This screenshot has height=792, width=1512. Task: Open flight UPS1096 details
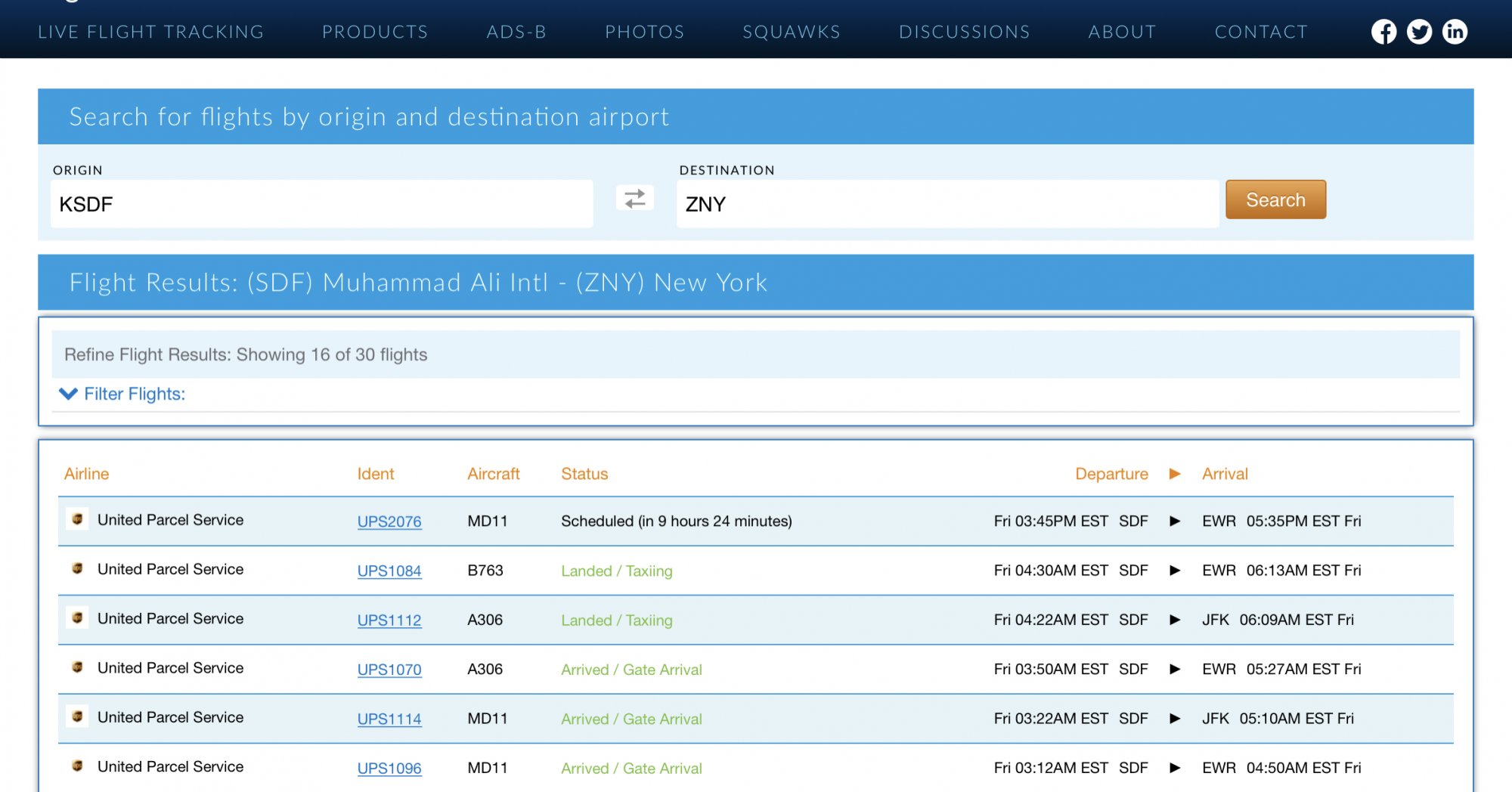[389, 768]
